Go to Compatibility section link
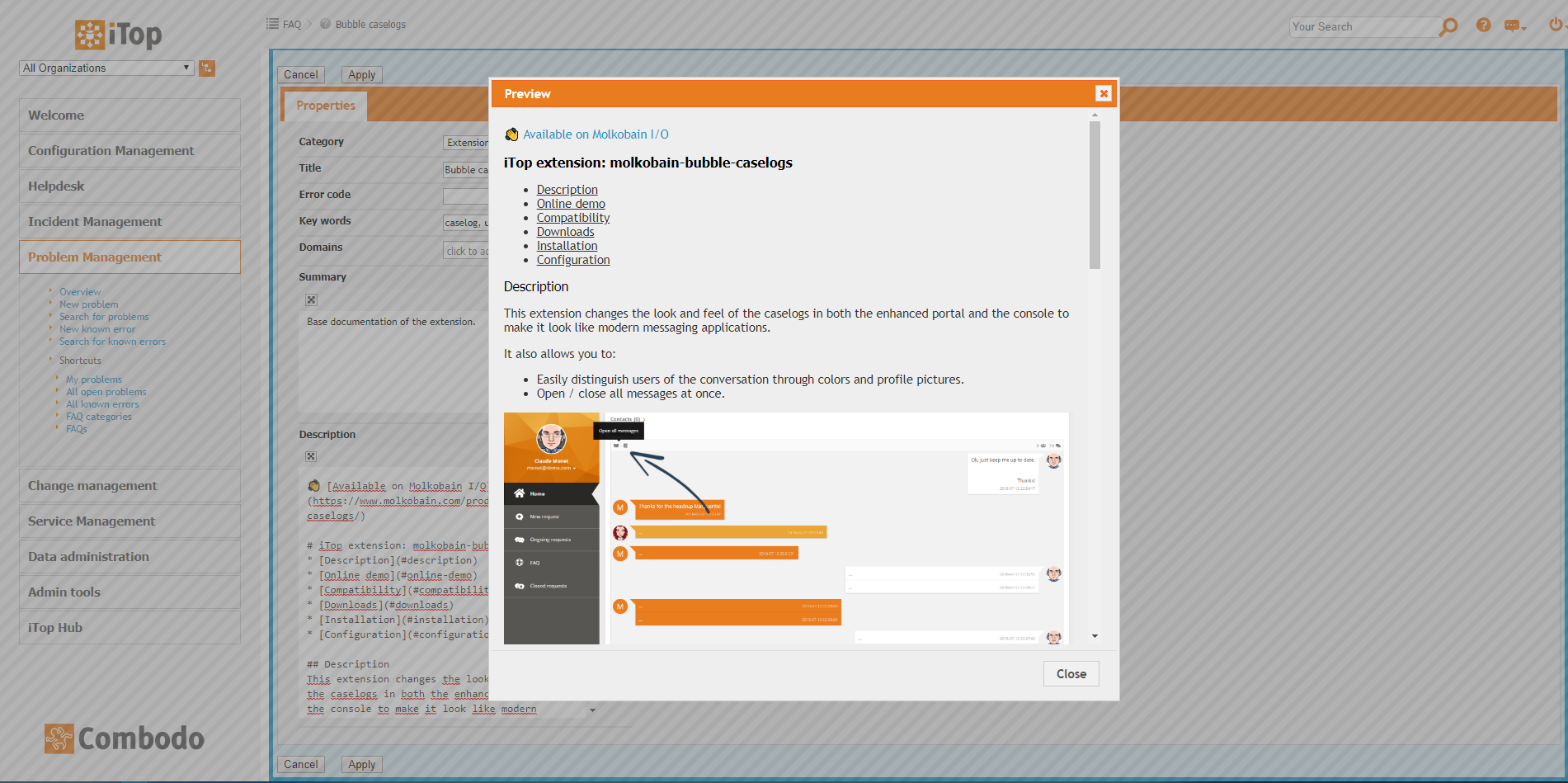The width and height of the screenshot is (1568, 783). [x=573, y=218]
